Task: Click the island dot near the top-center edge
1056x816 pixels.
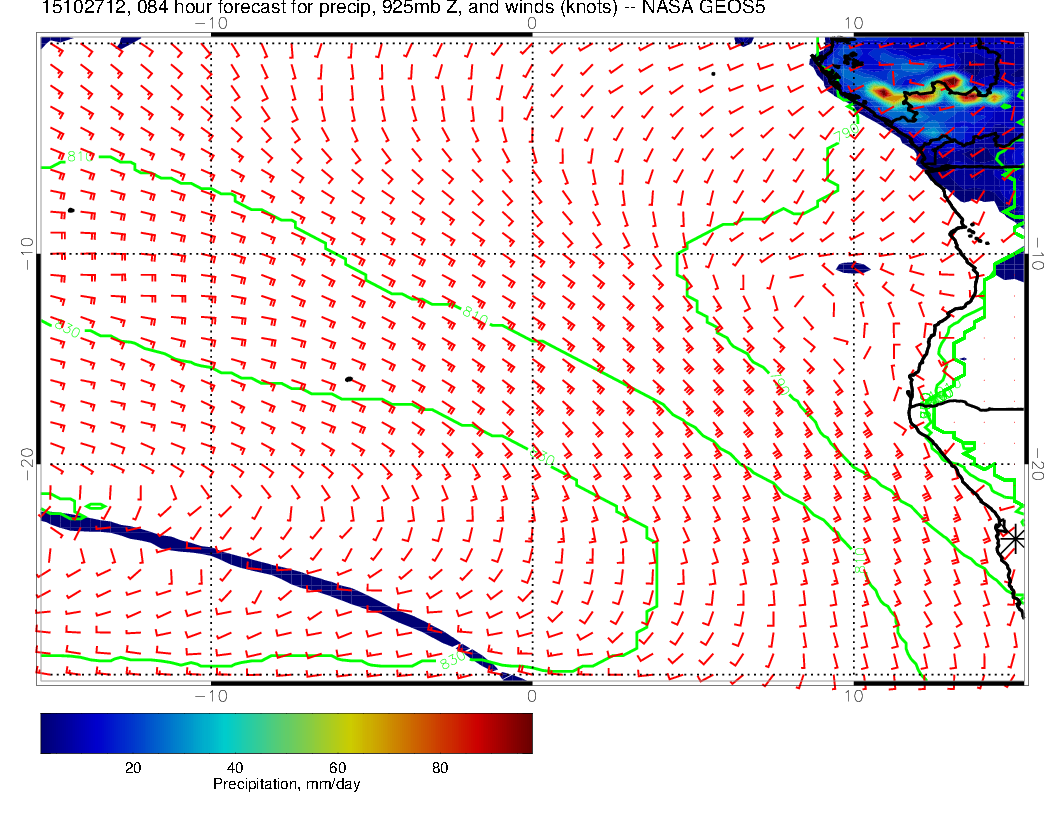Action: click(x=713, y=73)
